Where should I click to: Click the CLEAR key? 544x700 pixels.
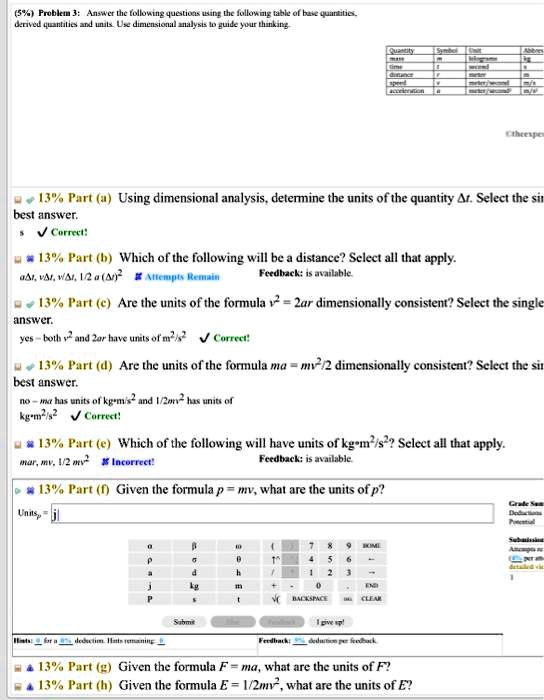(x=371, y=599)
